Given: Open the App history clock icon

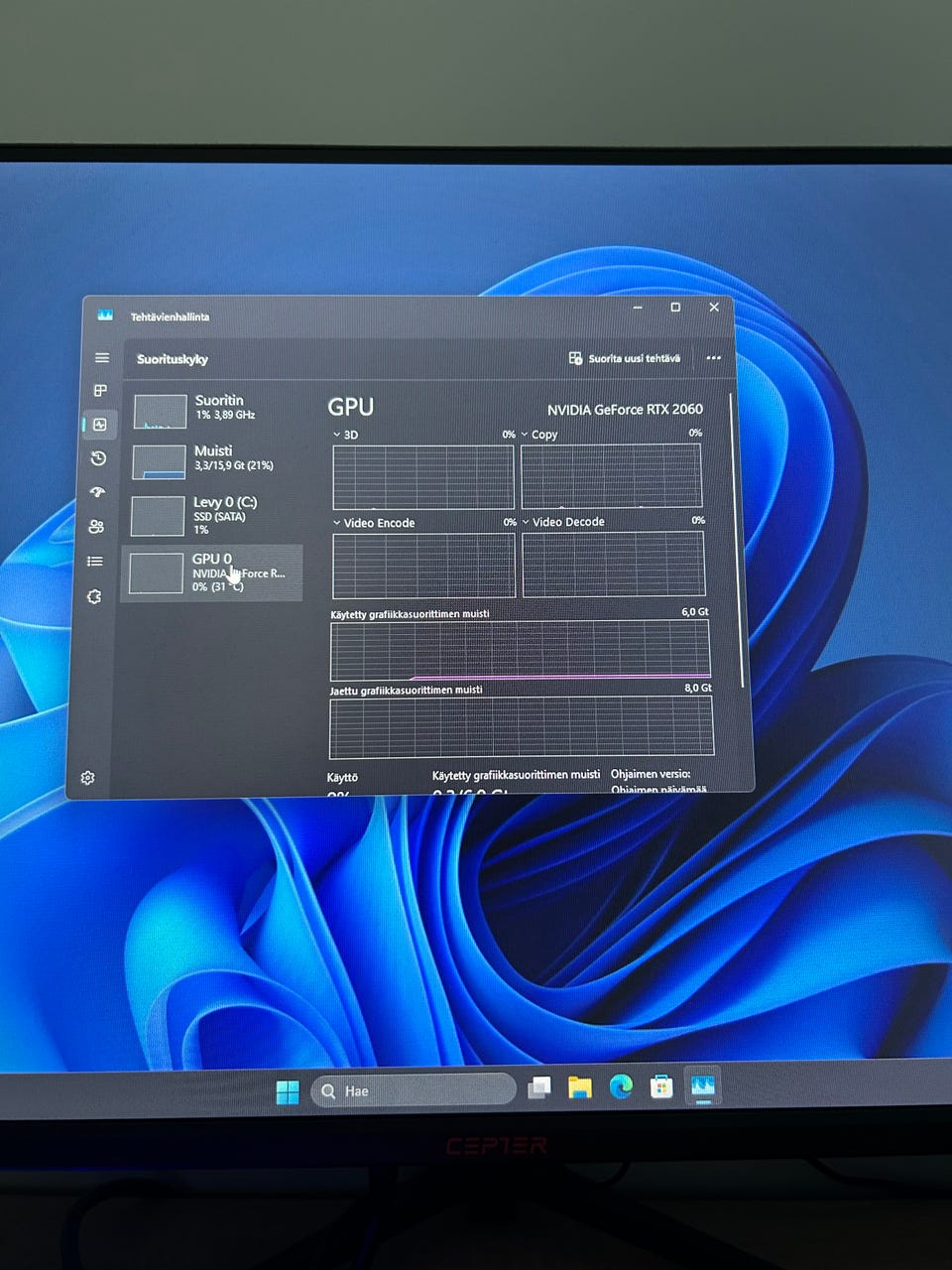Looking at the screenshot, I should [x=98, y=458].
